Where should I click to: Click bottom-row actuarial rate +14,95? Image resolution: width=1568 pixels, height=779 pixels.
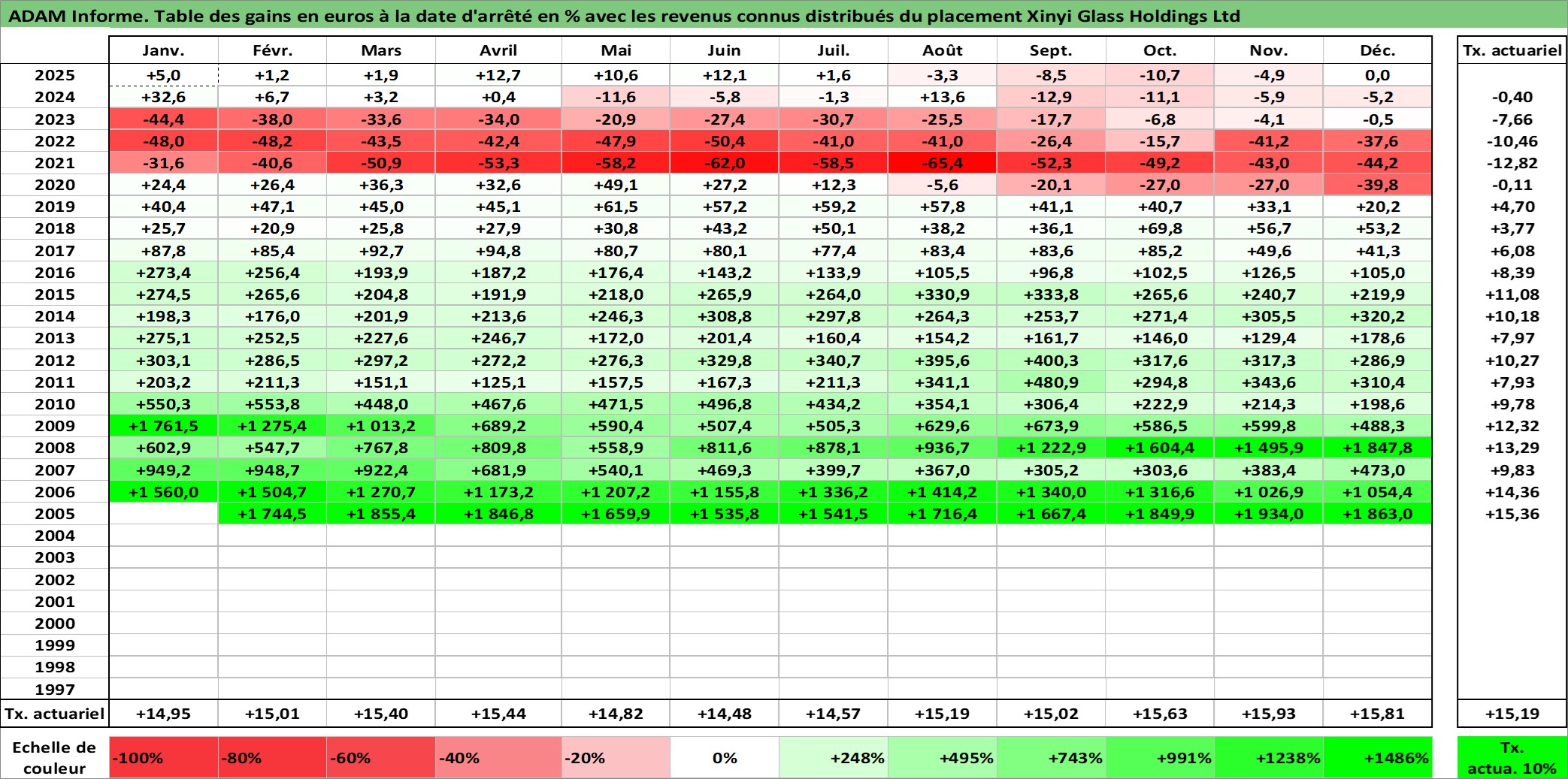point(164,714)
